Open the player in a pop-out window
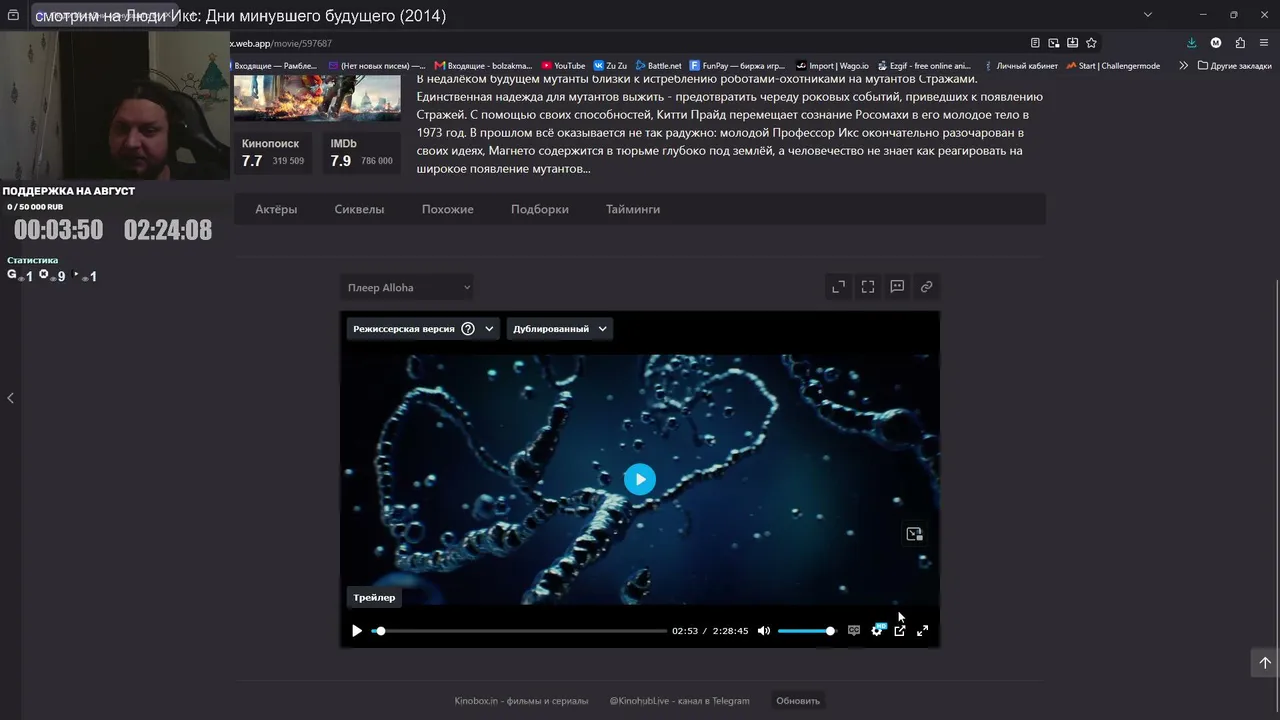This screenshot has width=1280, height=720. click(900, 631)
